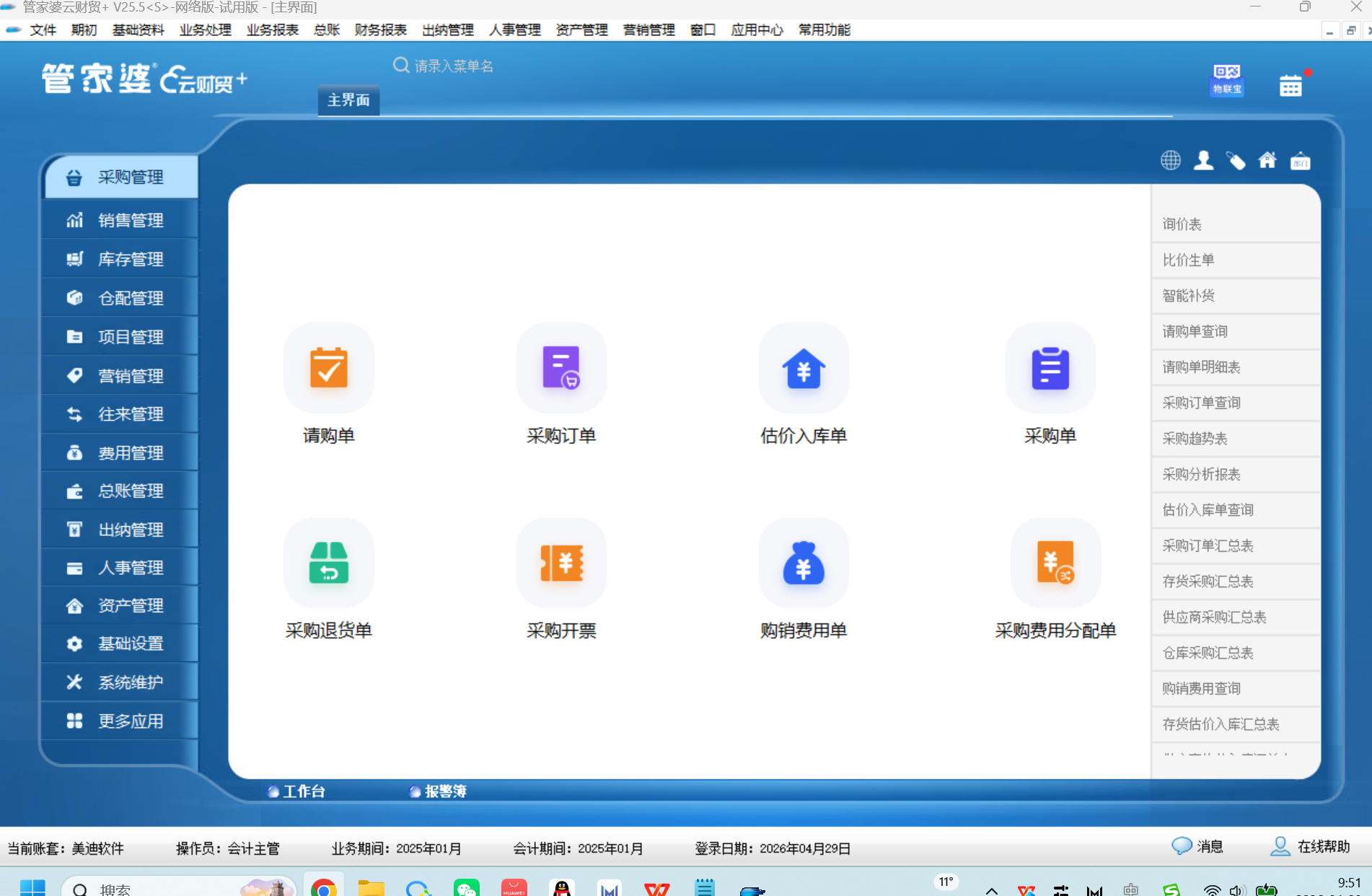Image resolution: width=1372 pixels, height=896 pixels.
Task: Open the 消息 message bubble
Action: (x=1197, y=846)
